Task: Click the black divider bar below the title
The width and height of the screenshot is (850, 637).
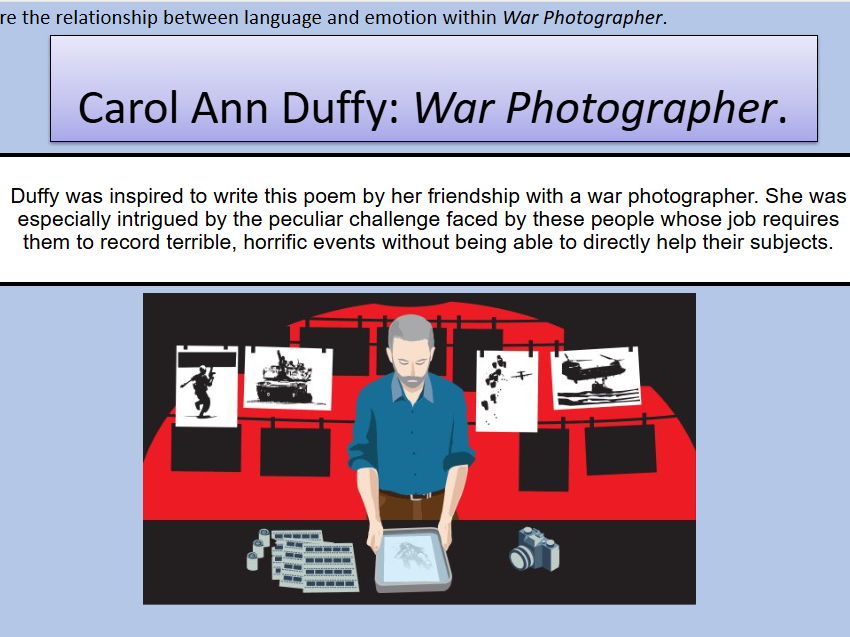Action: click(x=424, y=157)
